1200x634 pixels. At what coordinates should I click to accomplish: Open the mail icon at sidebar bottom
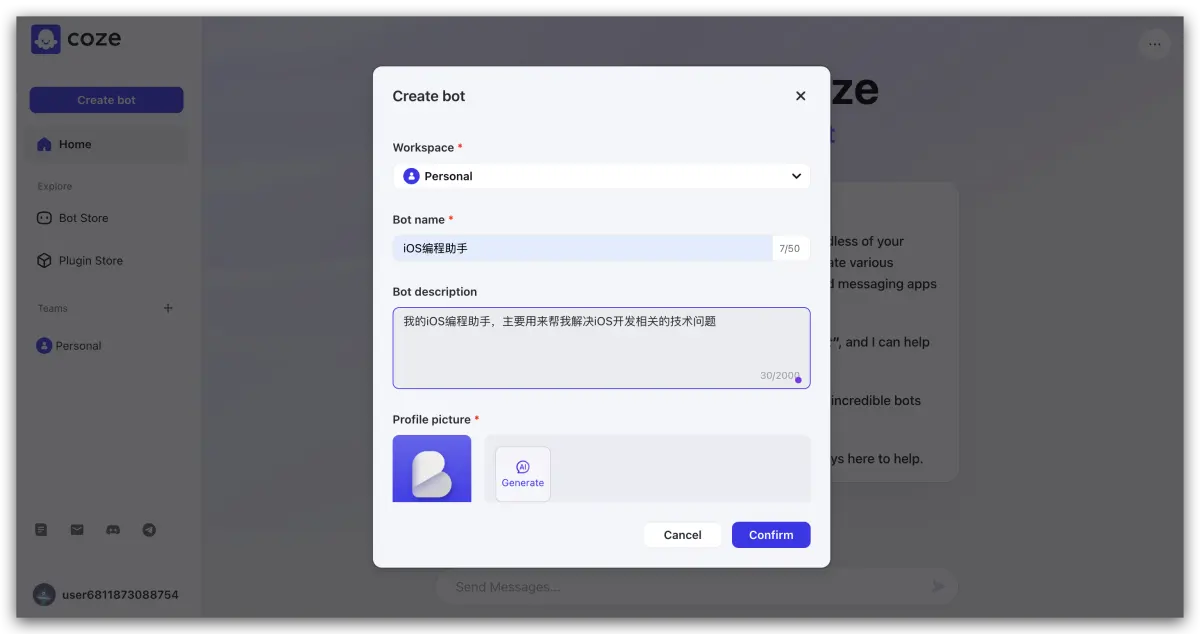[x=77, y=530]
